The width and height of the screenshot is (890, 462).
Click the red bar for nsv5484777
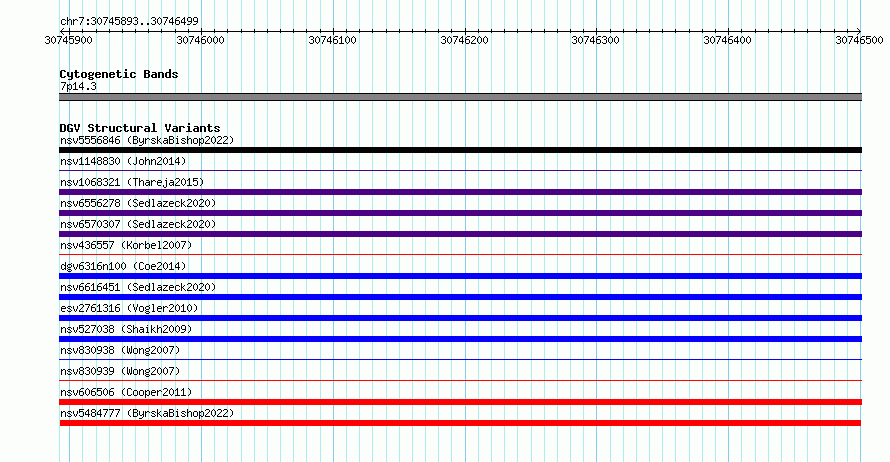point(460,423)
